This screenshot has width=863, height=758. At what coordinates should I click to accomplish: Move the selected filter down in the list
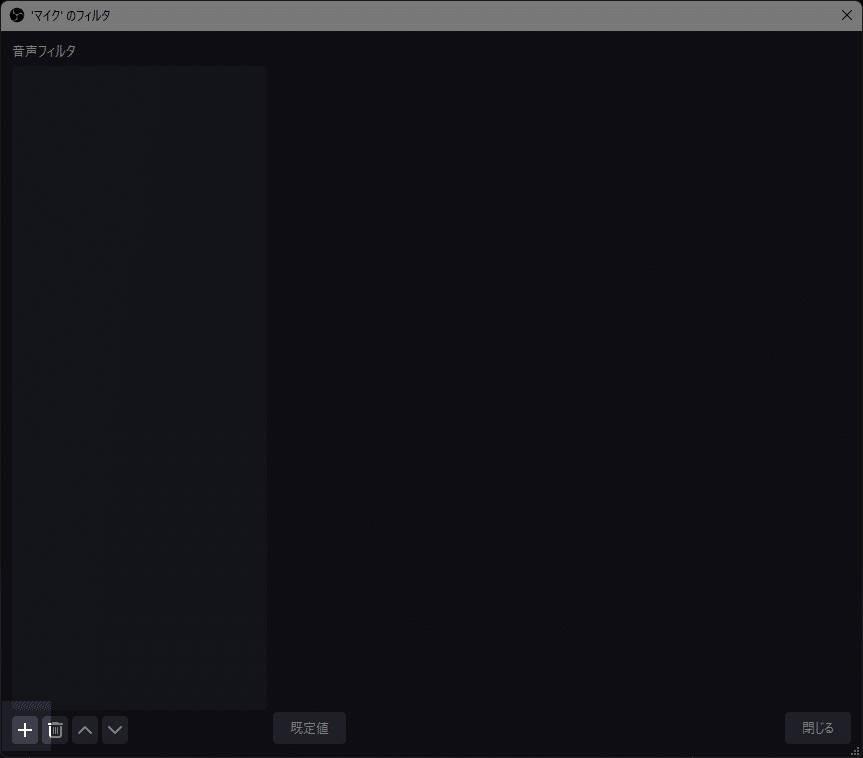pyautogui.click(x=115, y=730)
